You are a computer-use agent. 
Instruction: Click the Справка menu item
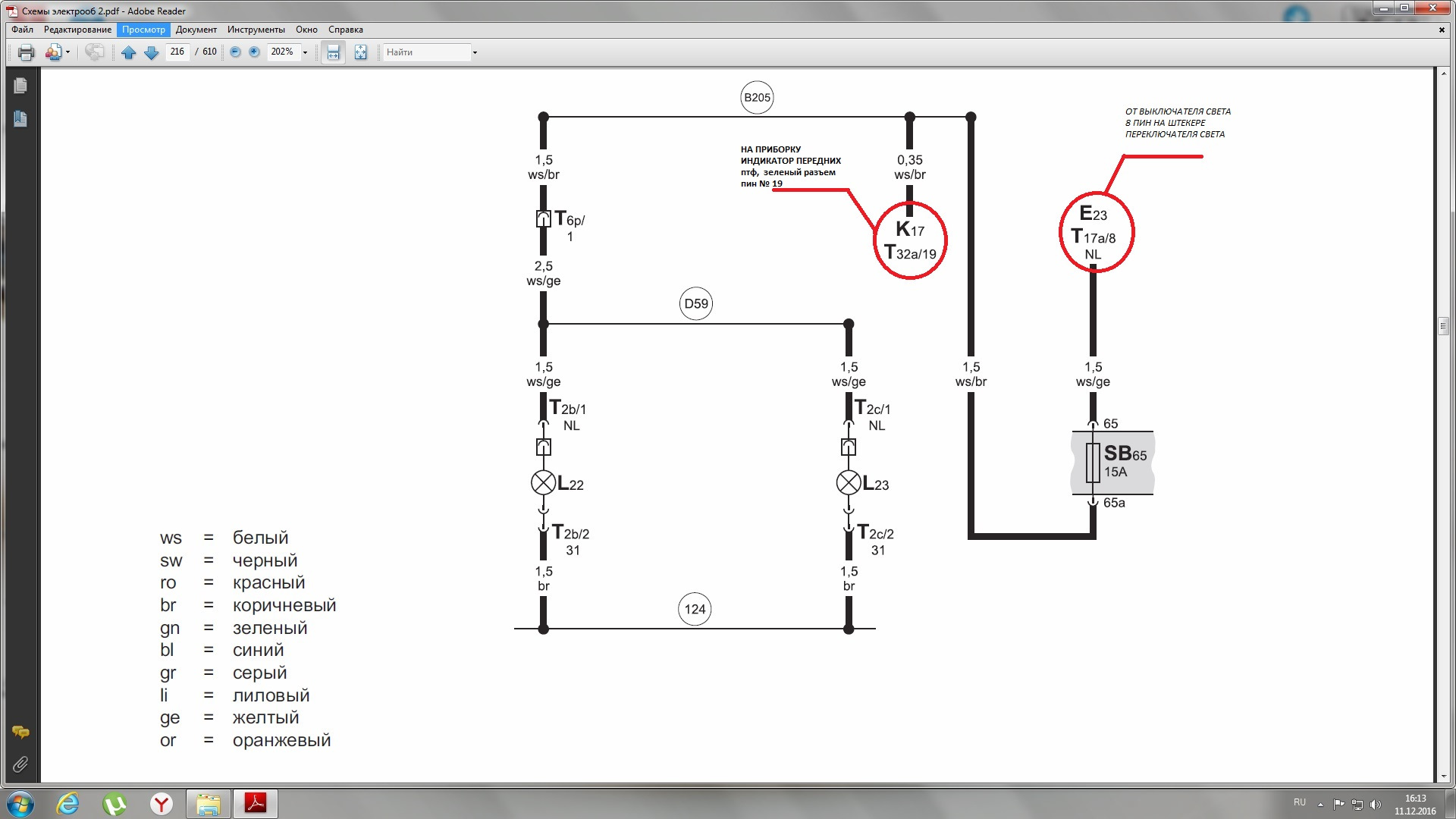344,29
